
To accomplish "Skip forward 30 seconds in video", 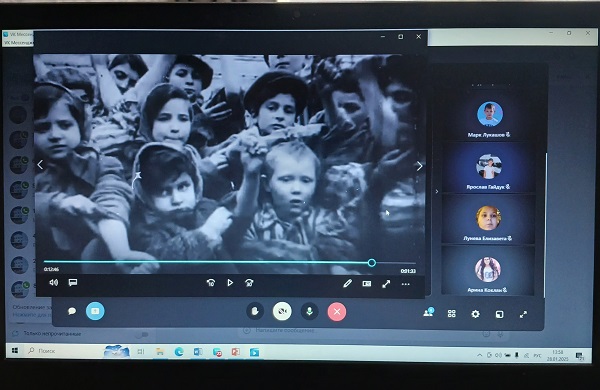I will pyautogui.click(x=249, y=283).
